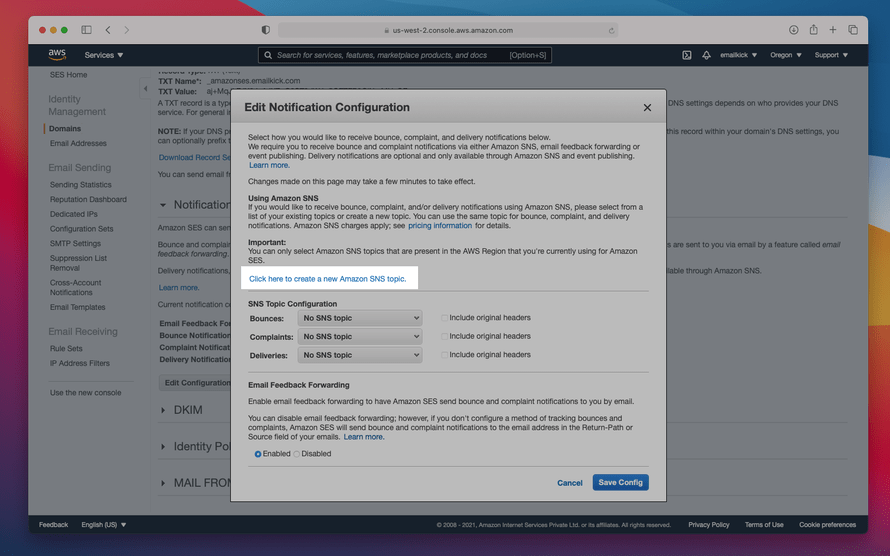This screenshot has height=556, width=890.
Task: Open the Deliveries SNS topic dropdown
Action: click(360, 355)
